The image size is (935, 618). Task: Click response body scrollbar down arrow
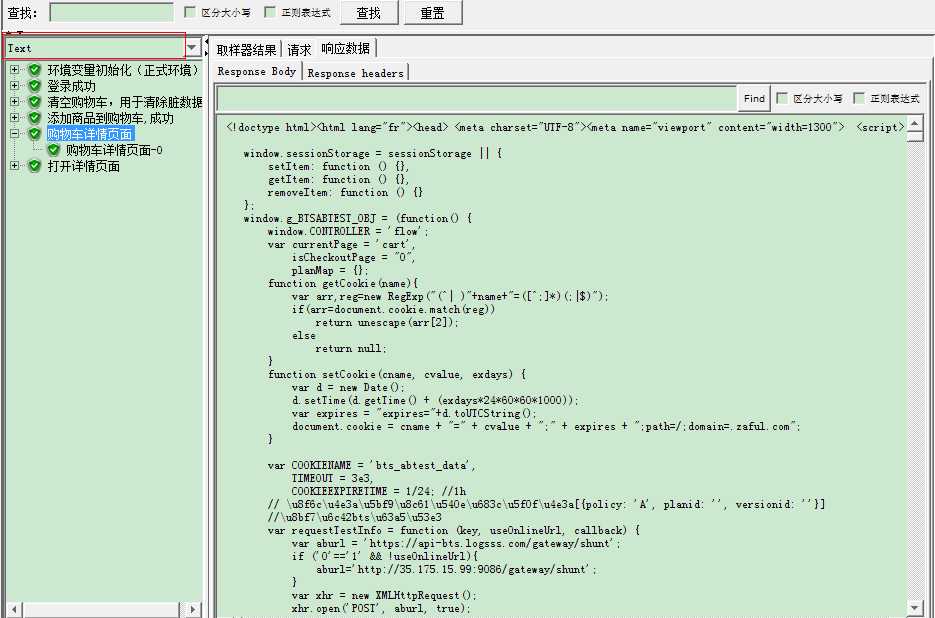915,608
